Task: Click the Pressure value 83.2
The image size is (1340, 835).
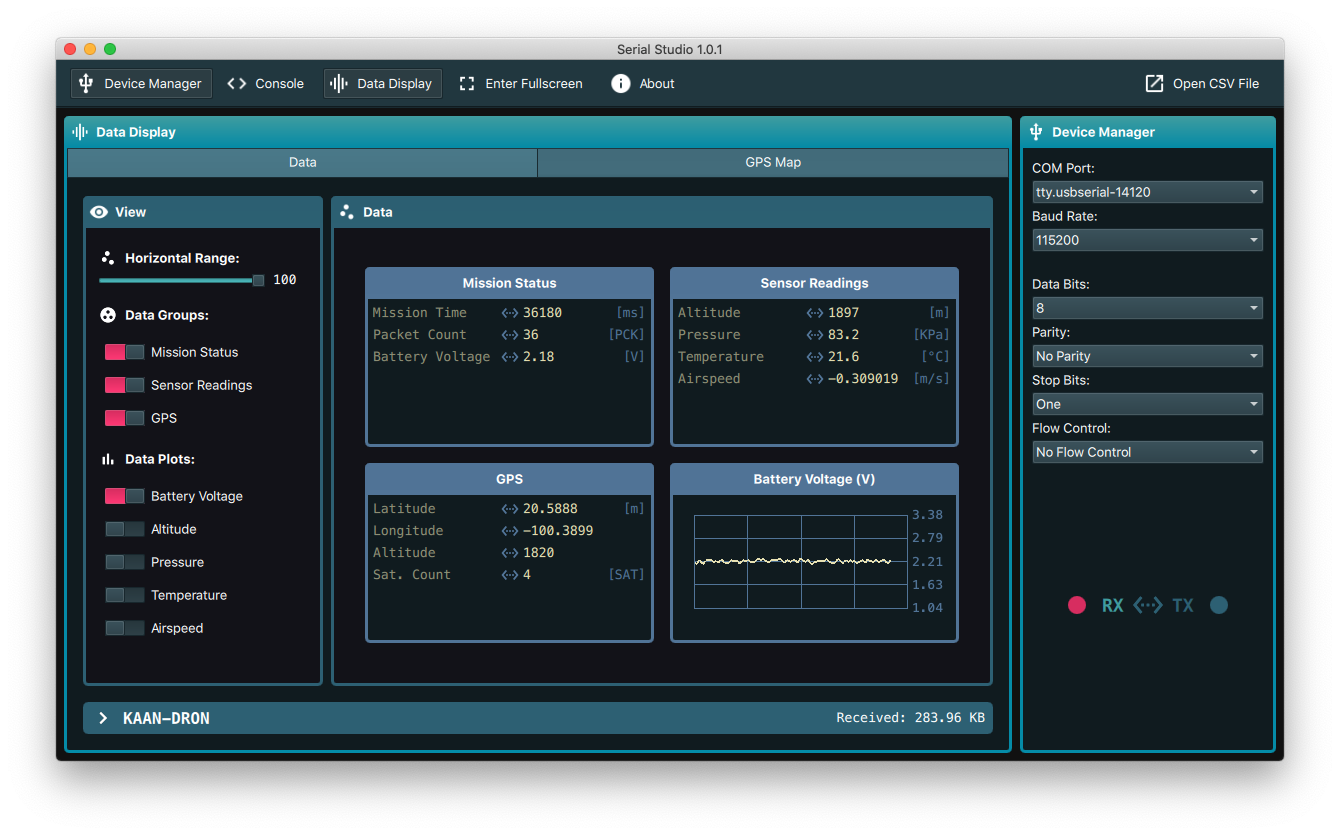Action: (x=843, y=335)
